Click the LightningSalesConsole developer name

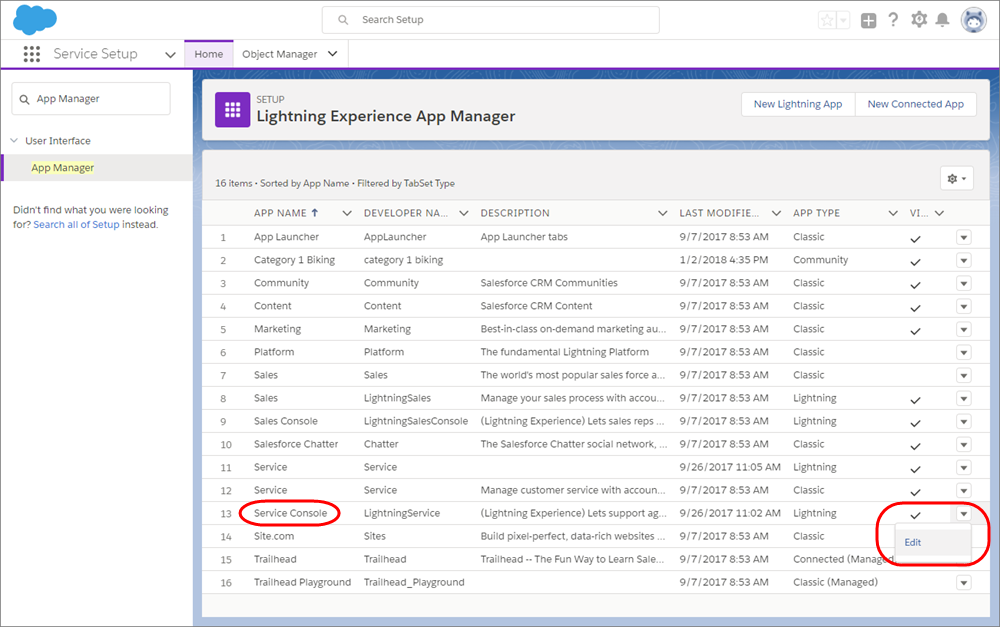point(416,421)
